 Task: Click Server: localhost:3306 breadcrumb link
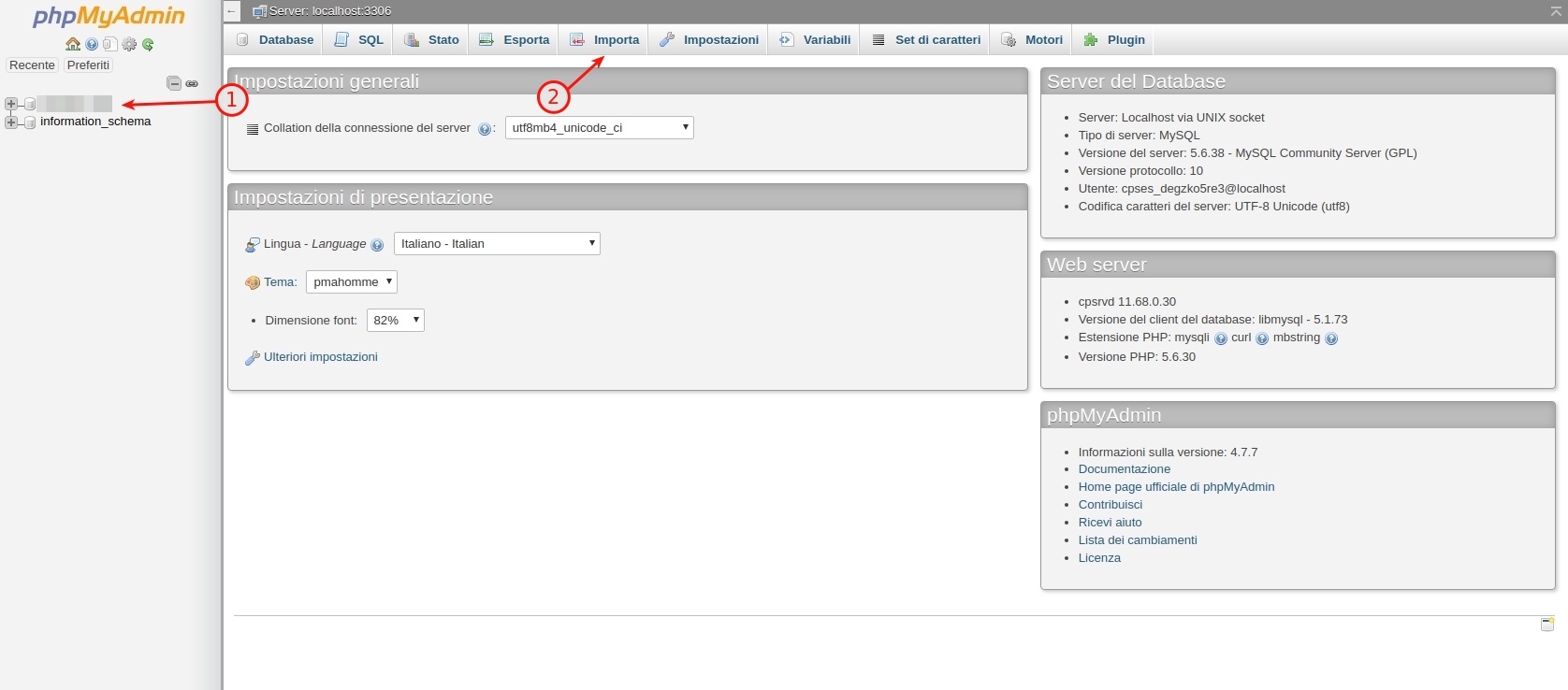tap(330, 11)
